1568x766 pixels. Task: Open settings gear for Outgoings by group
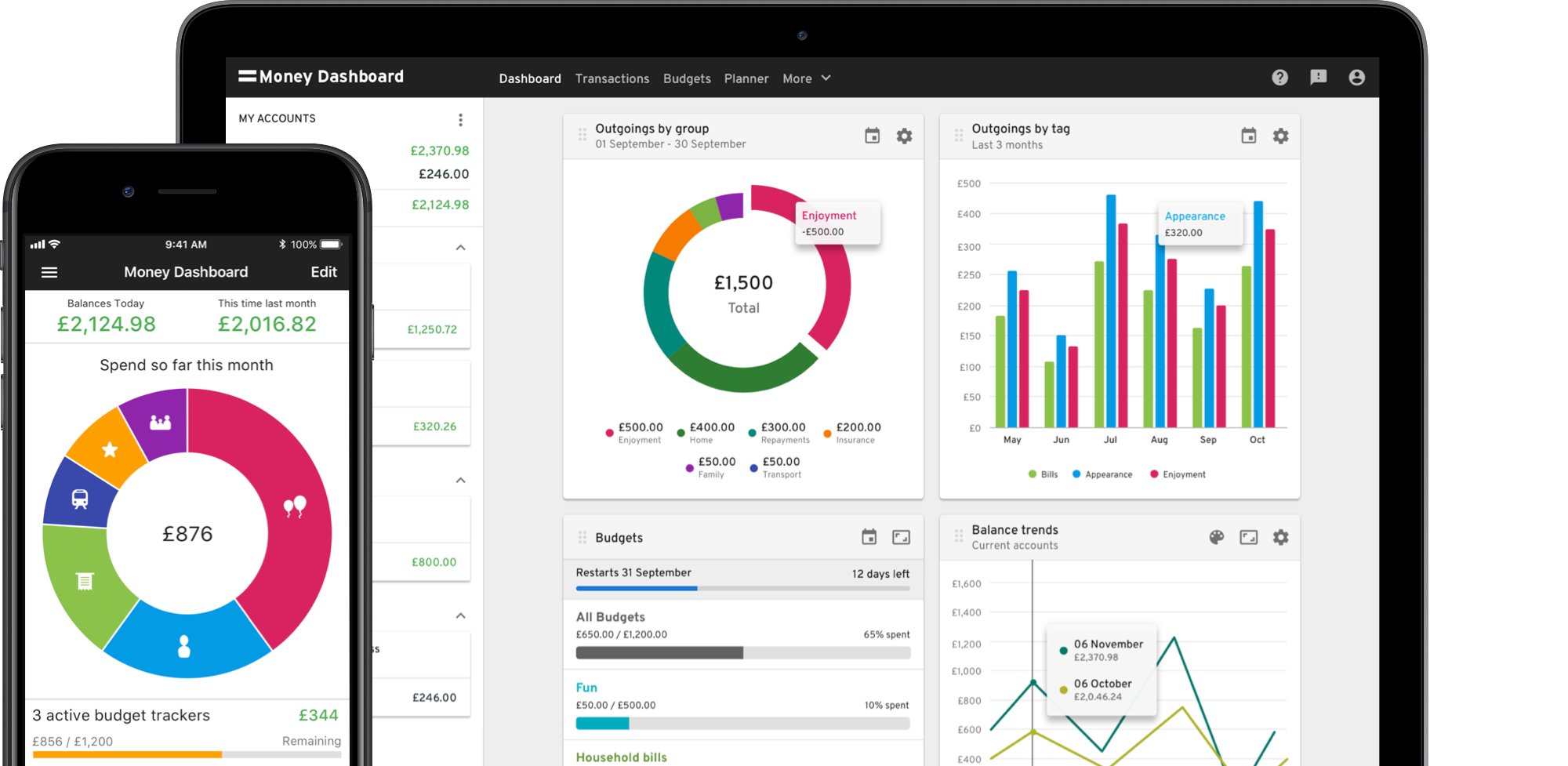904,136
